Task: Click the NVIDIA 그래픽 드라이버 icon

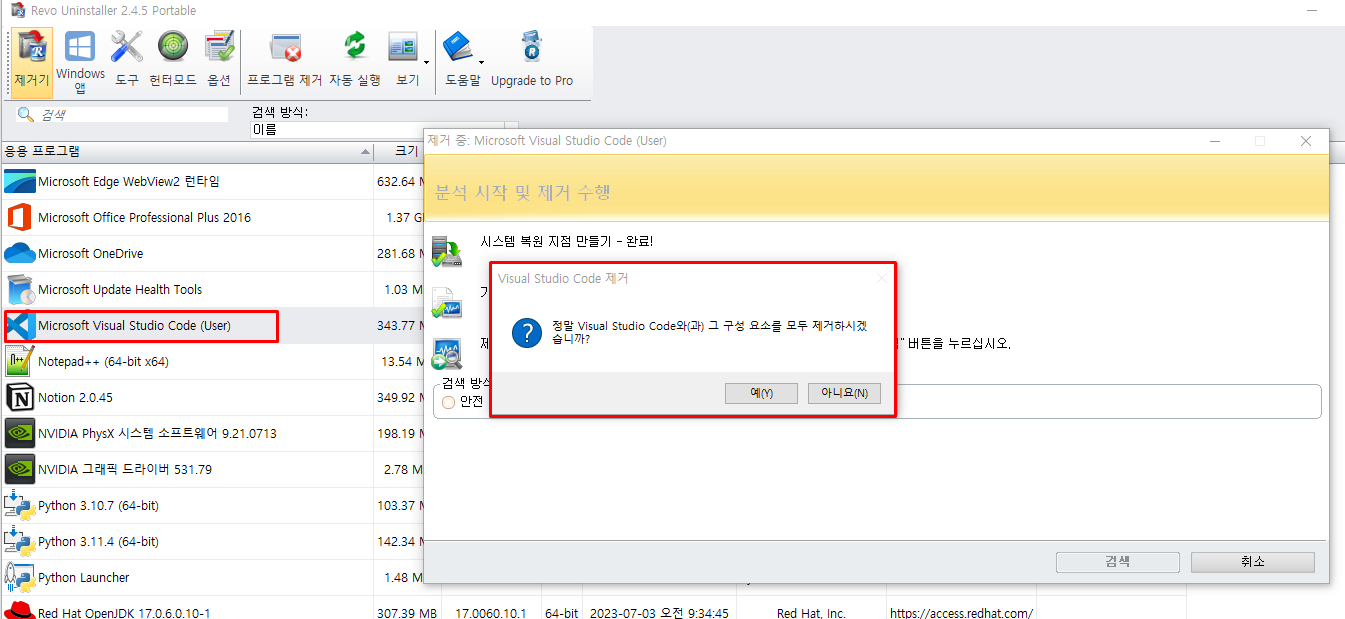Action: (x=19, y=469)
